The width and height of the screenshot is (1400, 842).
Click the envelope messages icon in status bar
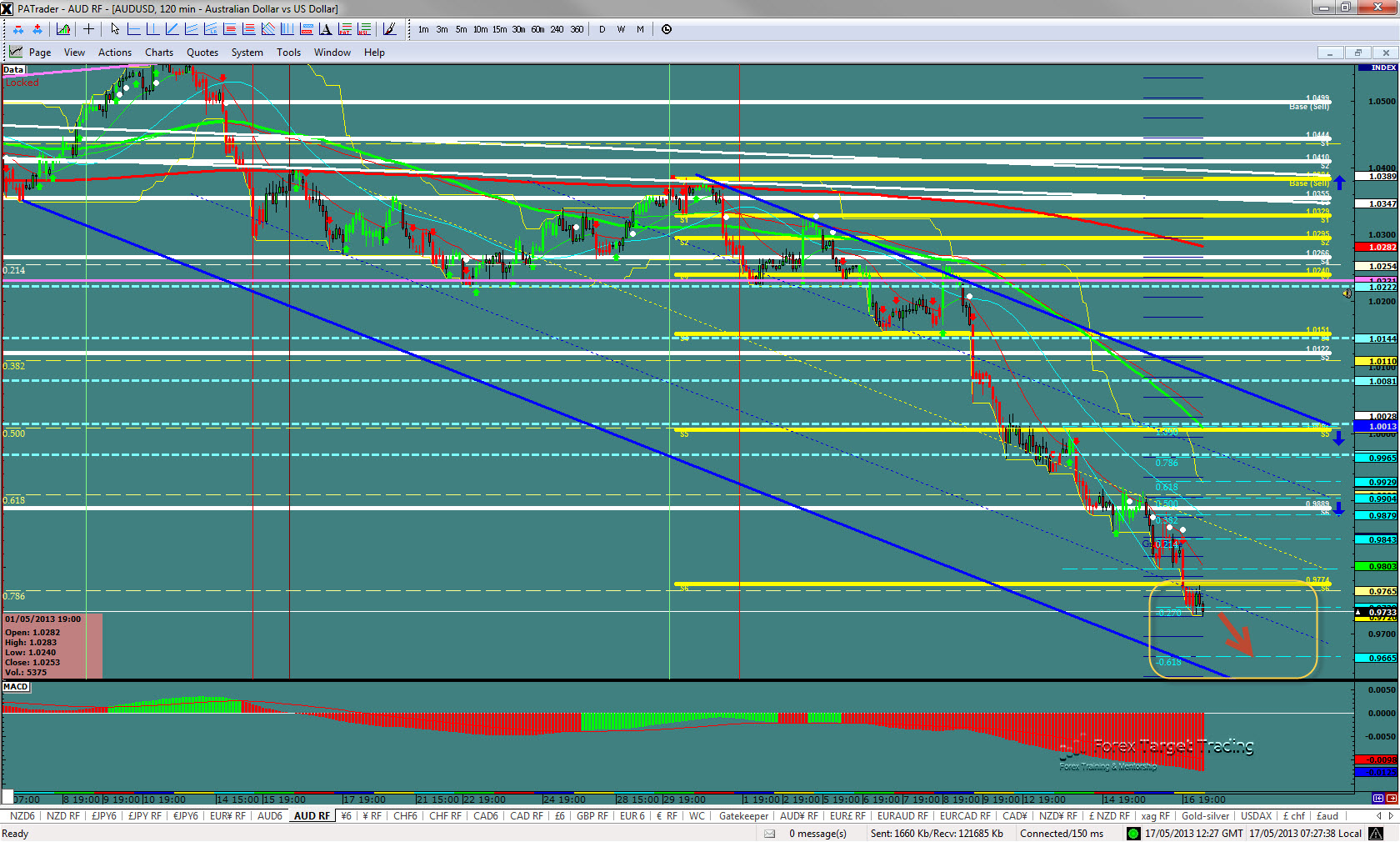tap(770, 834)
